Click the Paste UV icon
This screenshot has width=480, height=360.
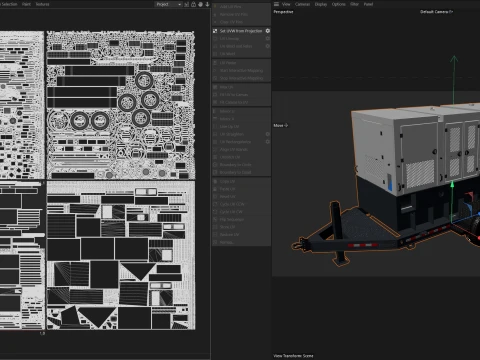pos(215,189)
